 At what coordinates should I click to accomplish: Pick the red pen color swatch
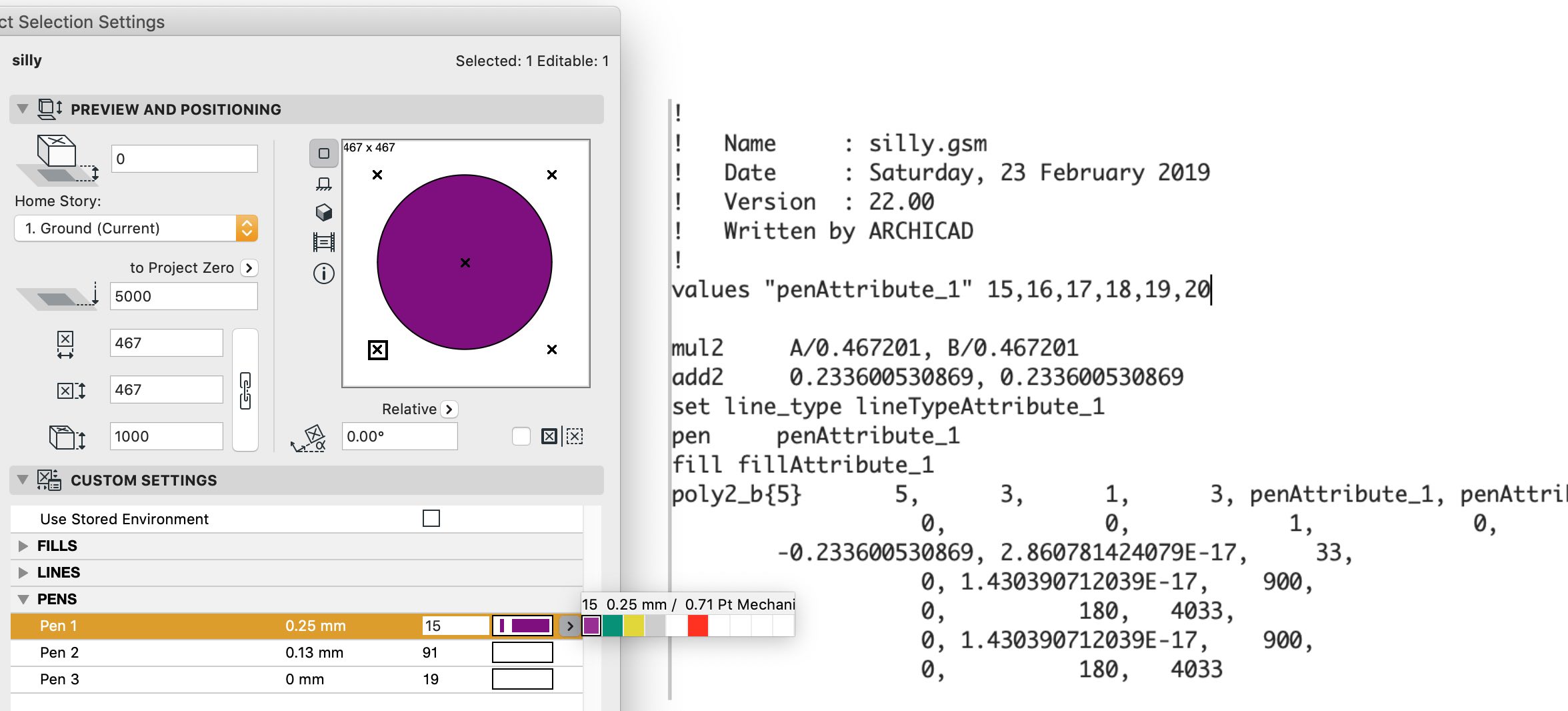pos(697,626)
